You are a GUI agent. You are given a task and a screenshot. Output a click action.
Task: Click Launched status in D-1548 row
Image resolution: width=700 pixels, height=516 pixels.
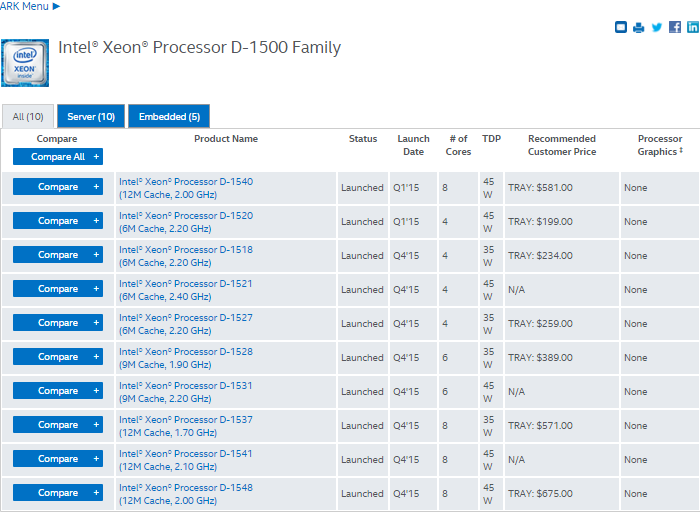coord(362,494)
